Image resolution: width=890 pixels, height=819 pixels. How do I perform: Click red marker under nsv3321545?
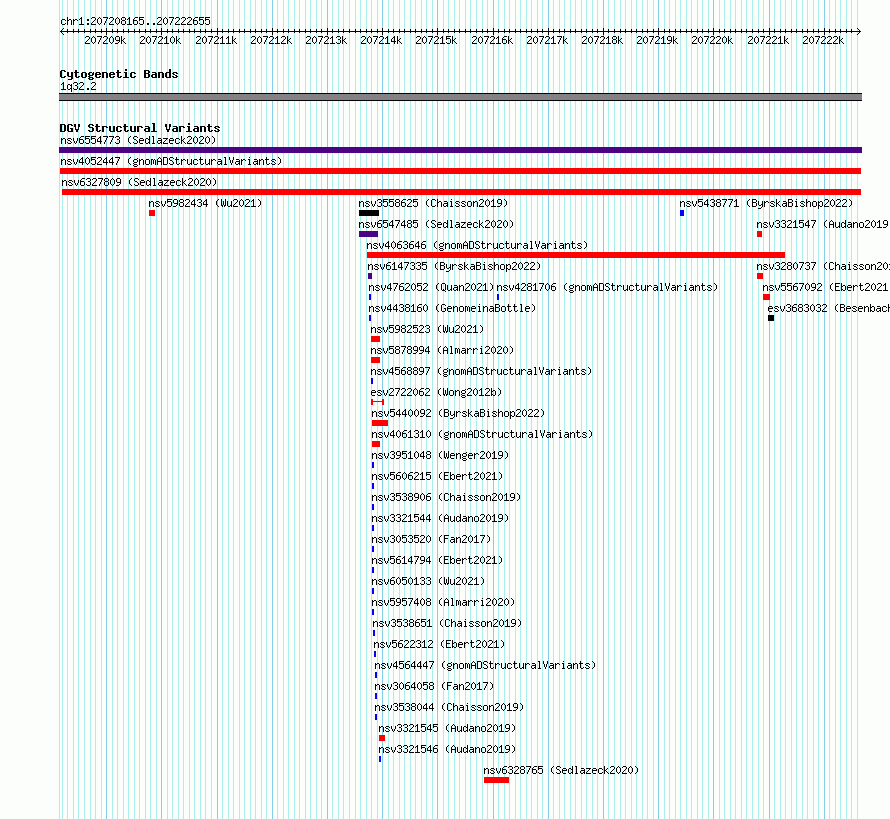coord(382,738)
